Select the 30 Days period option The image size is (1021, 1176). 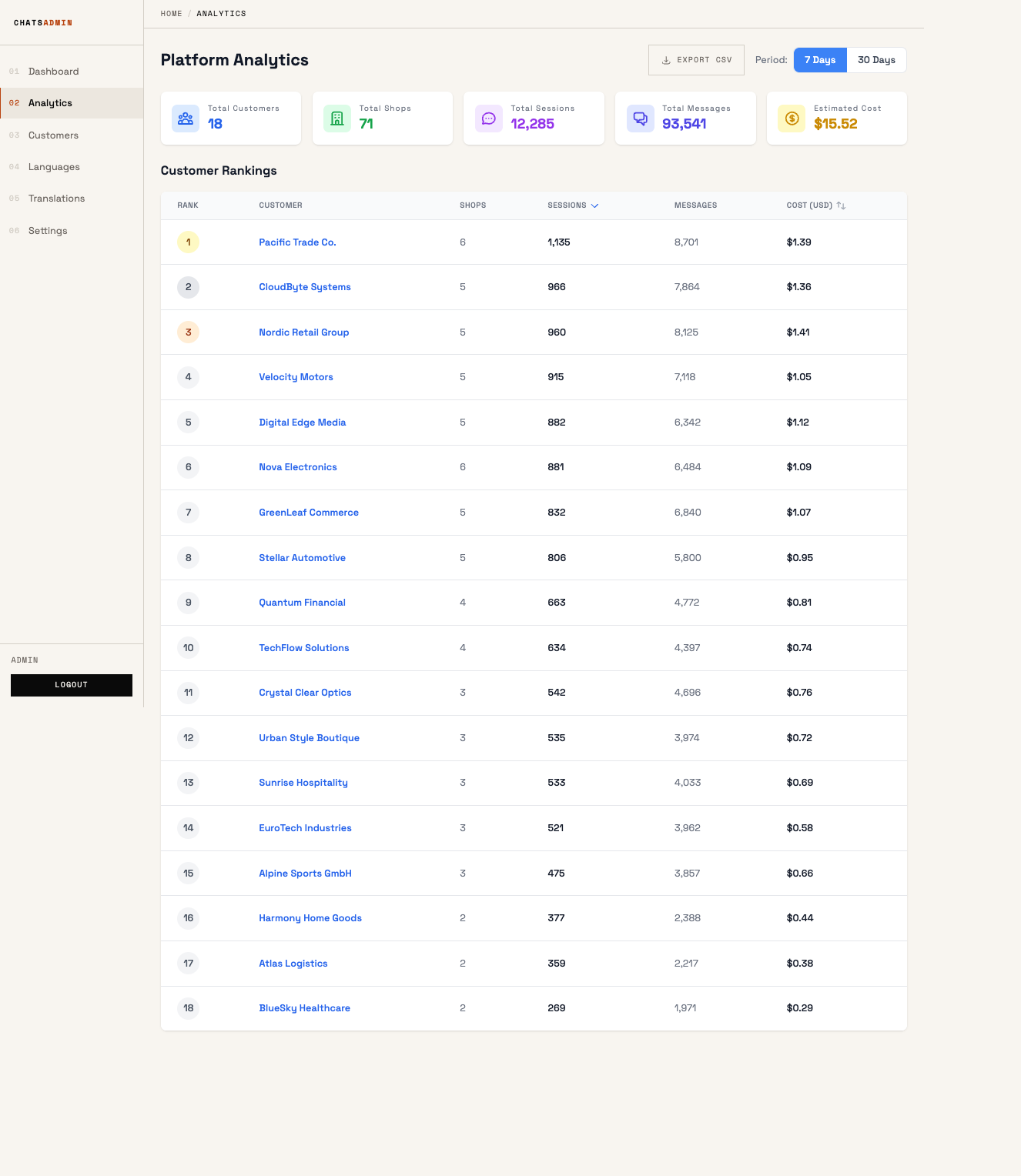click(x=877, y=59)
